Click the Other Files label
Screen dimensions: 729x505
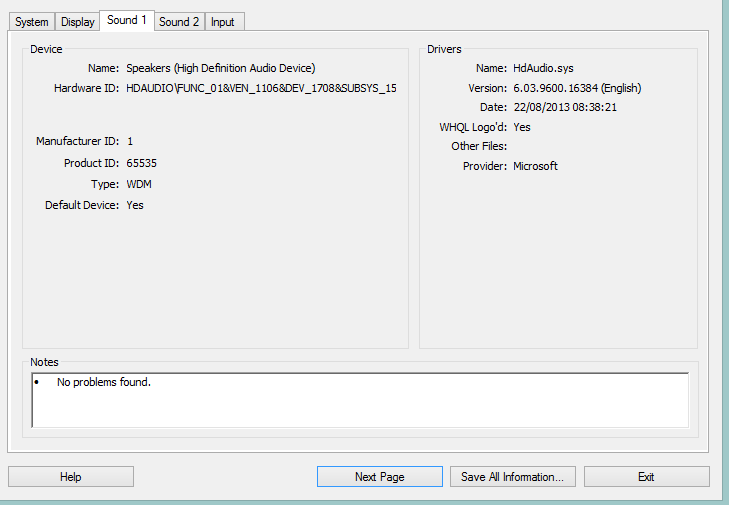pyautogui.click(x=479, y=146)
